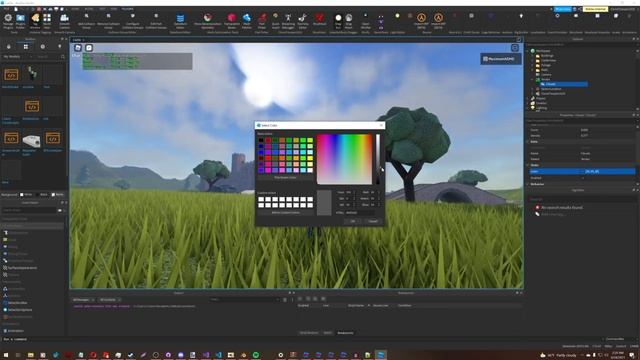Click the Add to Custom Colors button
This screenshot has width=640, height=360.
coord(285,213)
